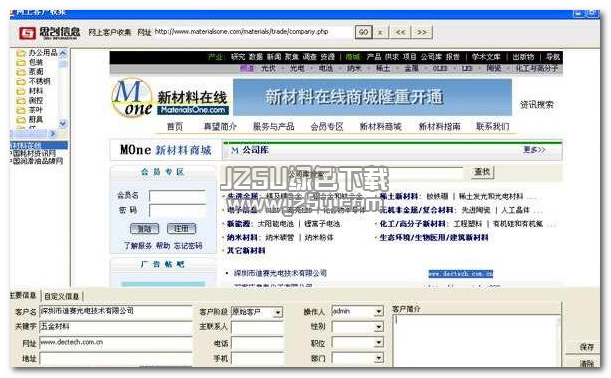Click the 网址 field containing www.dectech.com.cn

(116, 343)
